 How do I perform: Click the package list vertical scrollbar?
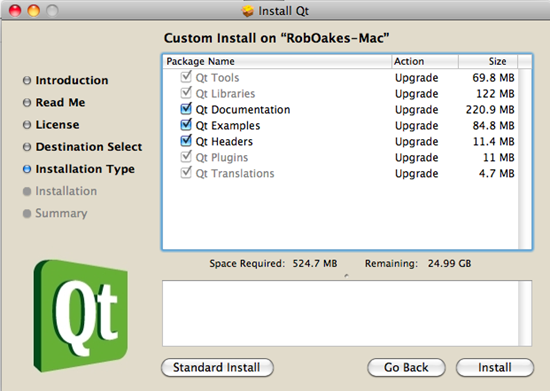(525, 159)
